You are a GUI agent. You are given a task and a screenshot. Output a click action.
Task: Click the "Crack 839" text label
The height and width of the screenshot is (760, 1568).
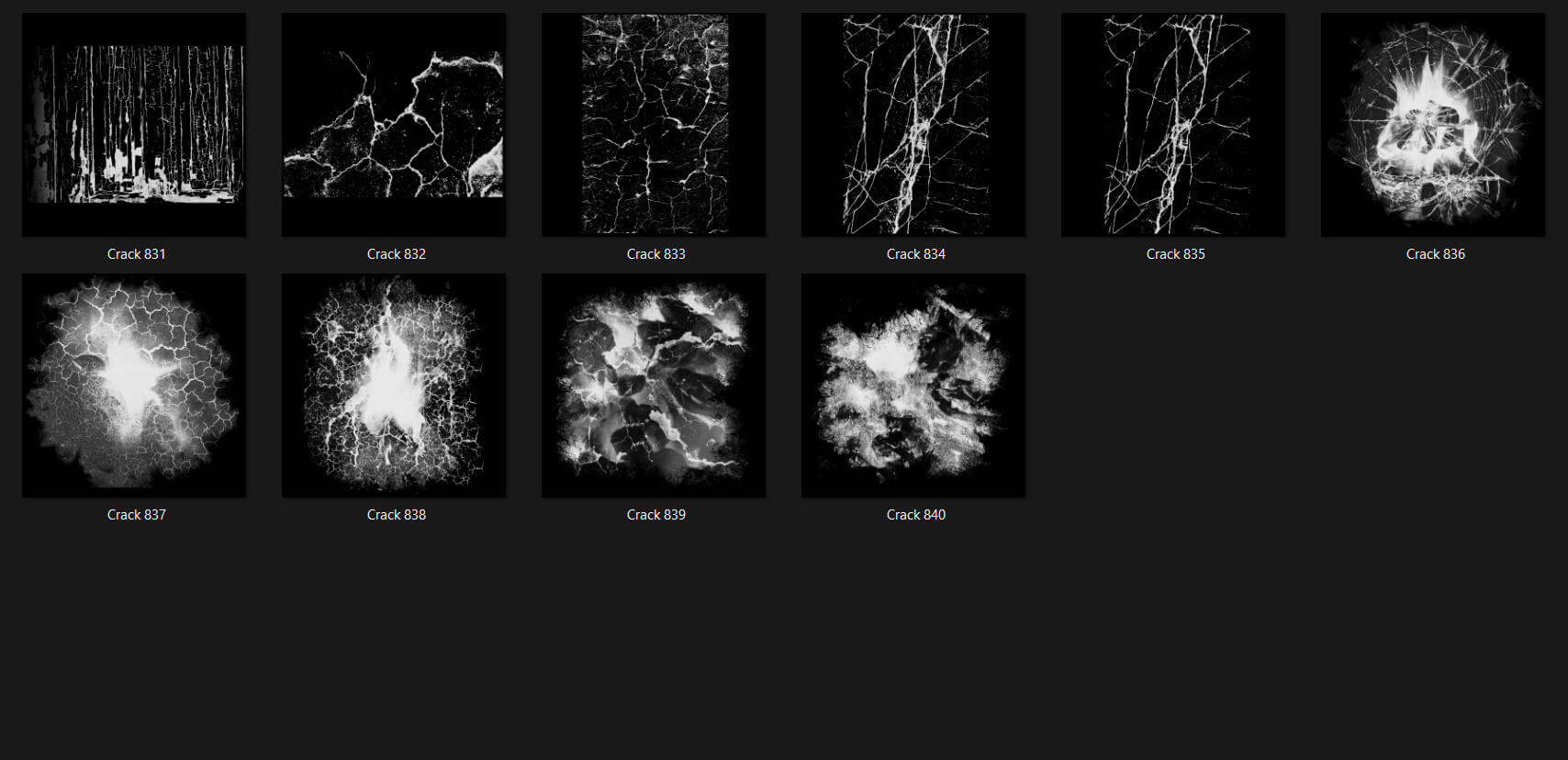pos(656,515)
